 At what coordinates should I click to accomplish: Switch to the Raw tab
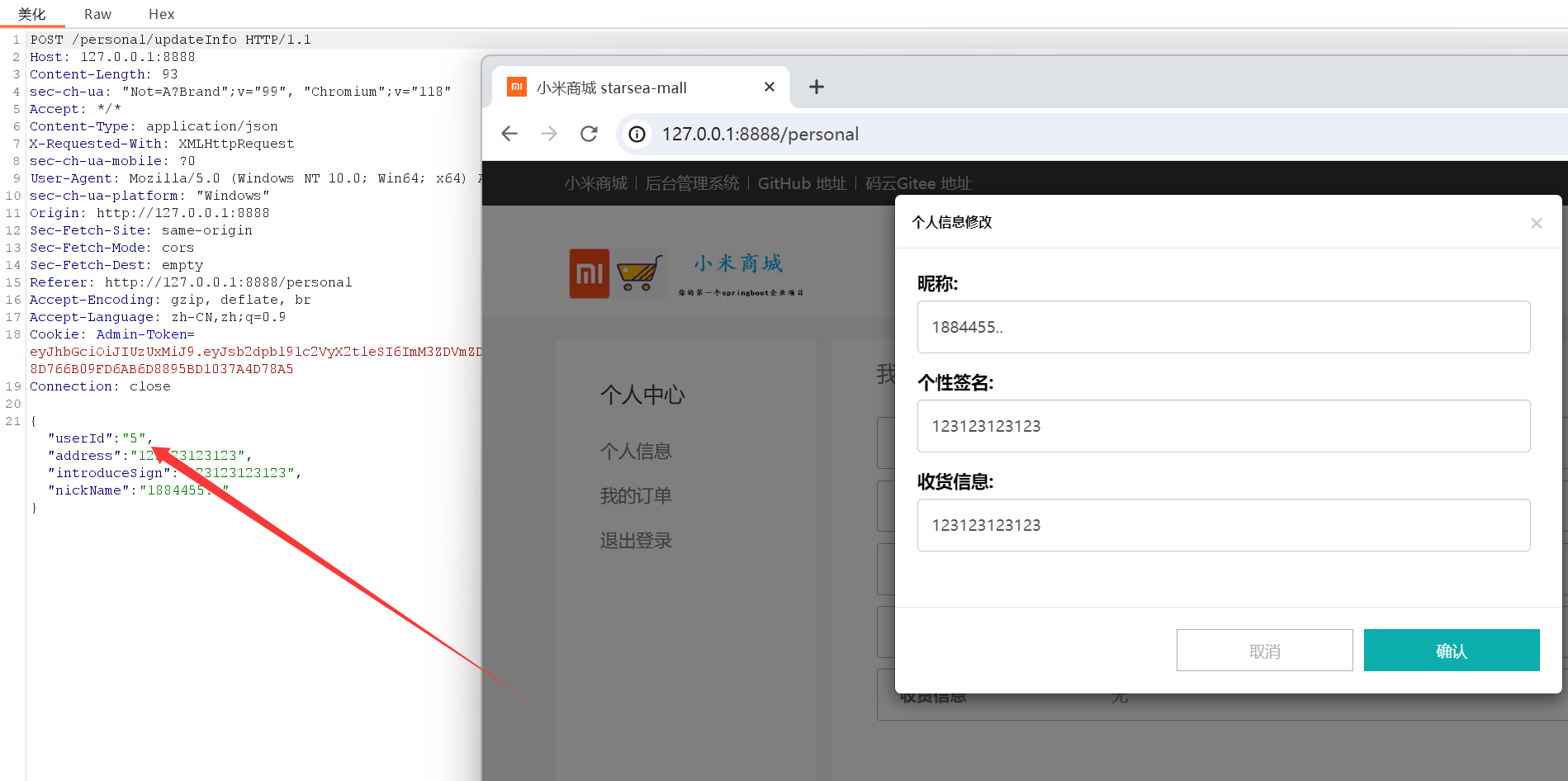click(x=97, y=14)
